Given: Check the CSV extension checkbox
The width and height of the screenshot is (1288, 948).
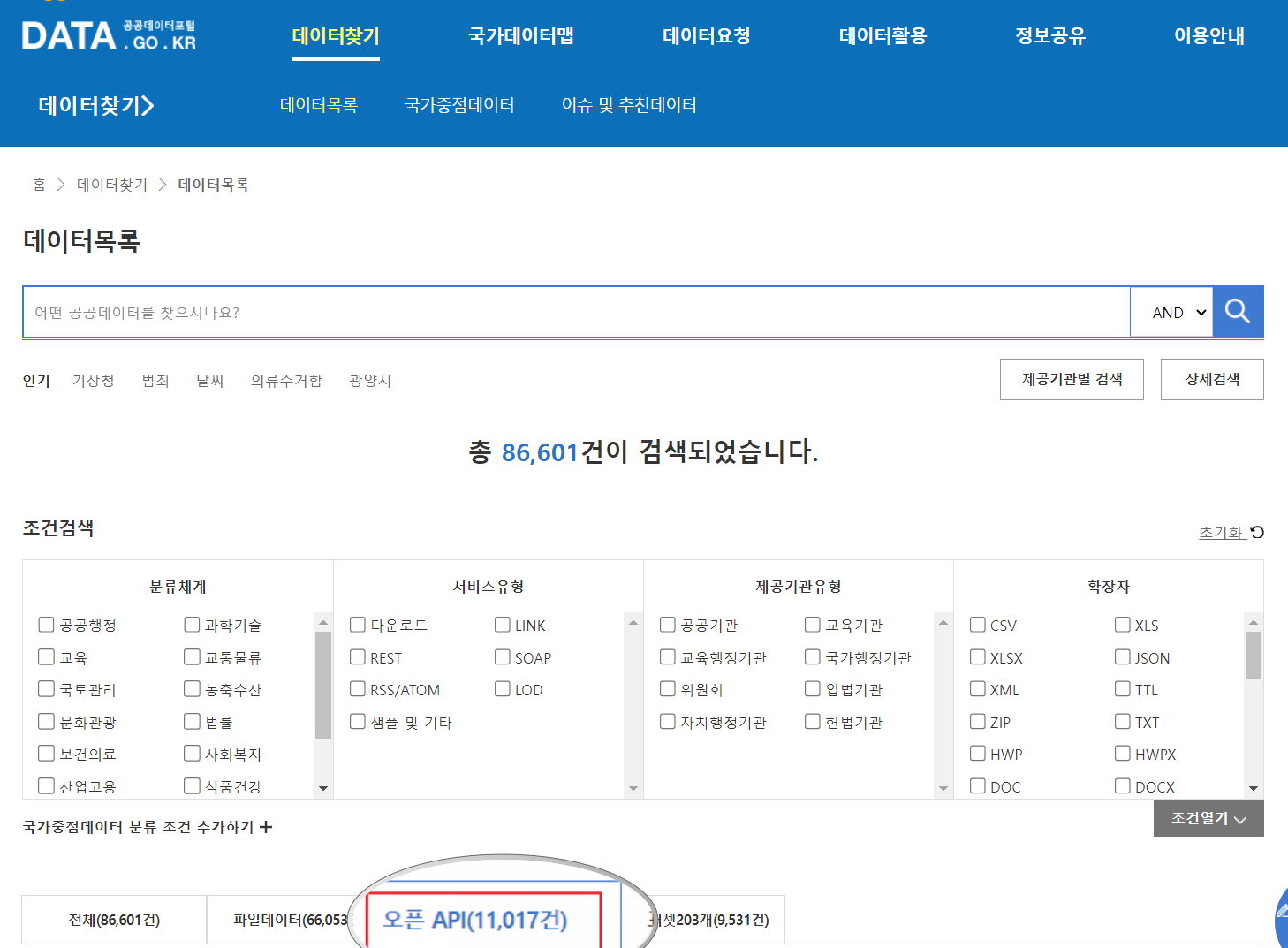Looking at the screenshot, I should [x=978, y=625].
